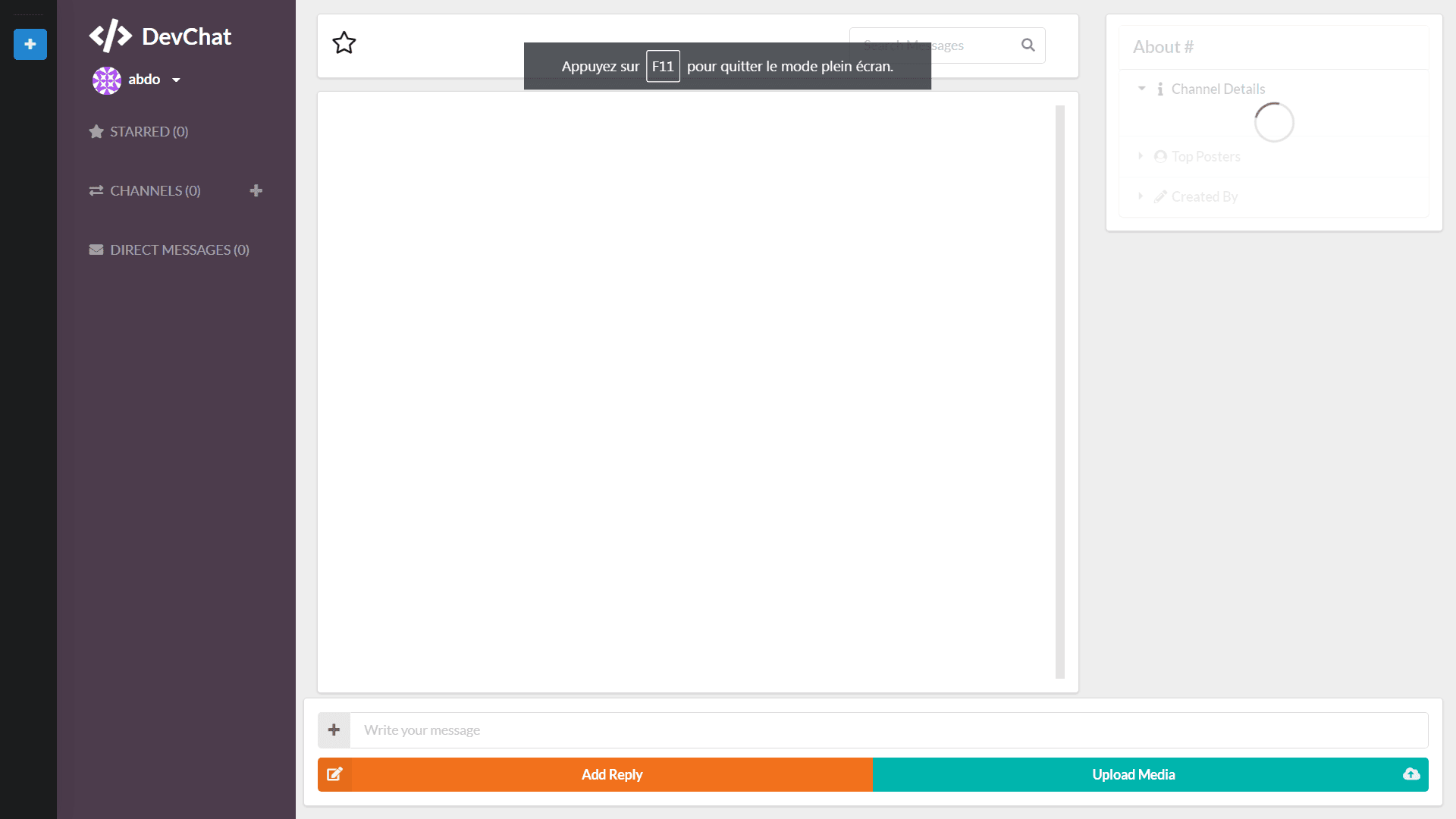The height and width of the screenshot is (819, 1456).
Task: Click the Add message (+) input icon
Action: click(x=334, y=730)
